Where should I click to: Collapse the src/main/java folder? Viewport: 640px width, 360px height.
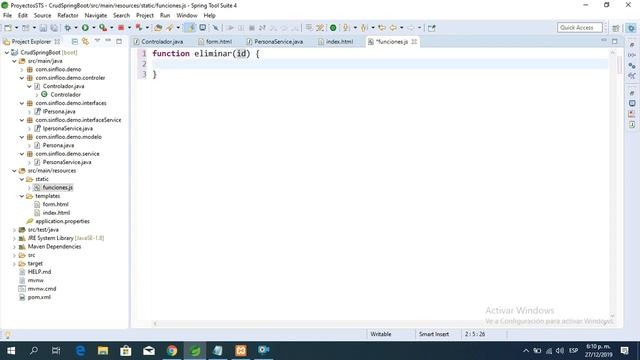tap(14, 61)
